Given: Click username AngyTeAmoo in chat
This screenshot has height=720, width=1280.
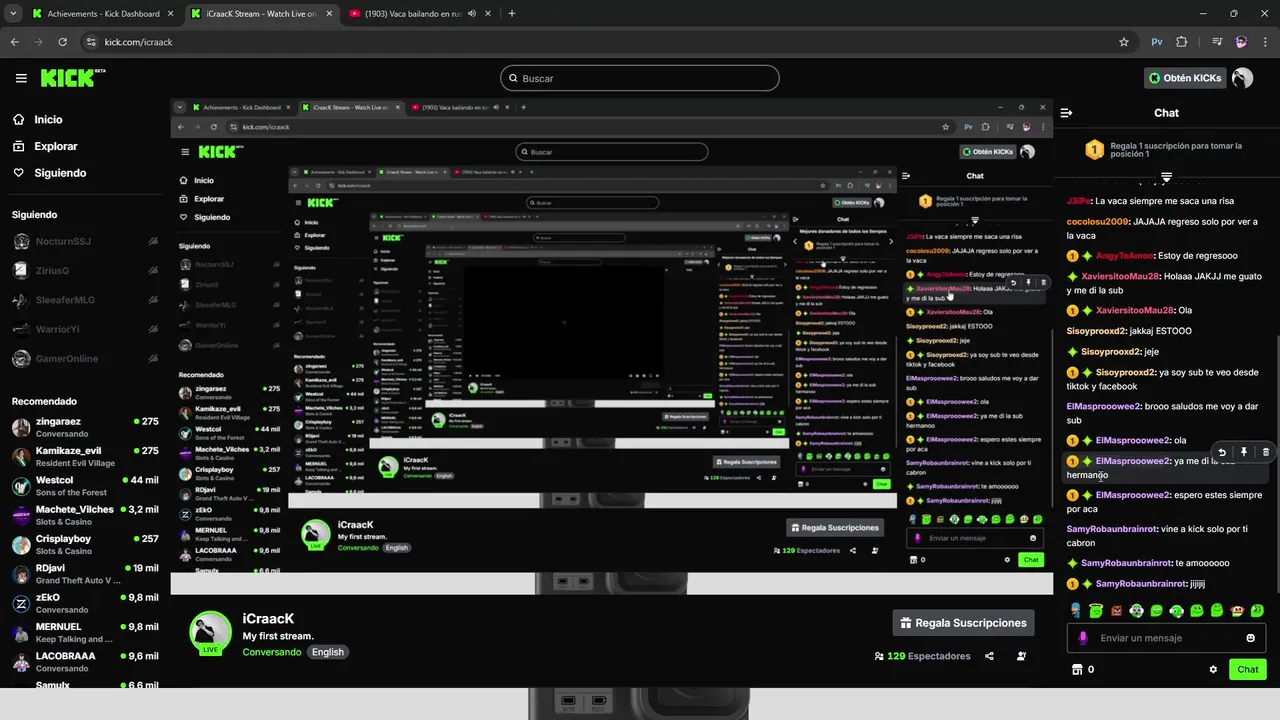Looking at the screenshot, I should [1124, 256].
